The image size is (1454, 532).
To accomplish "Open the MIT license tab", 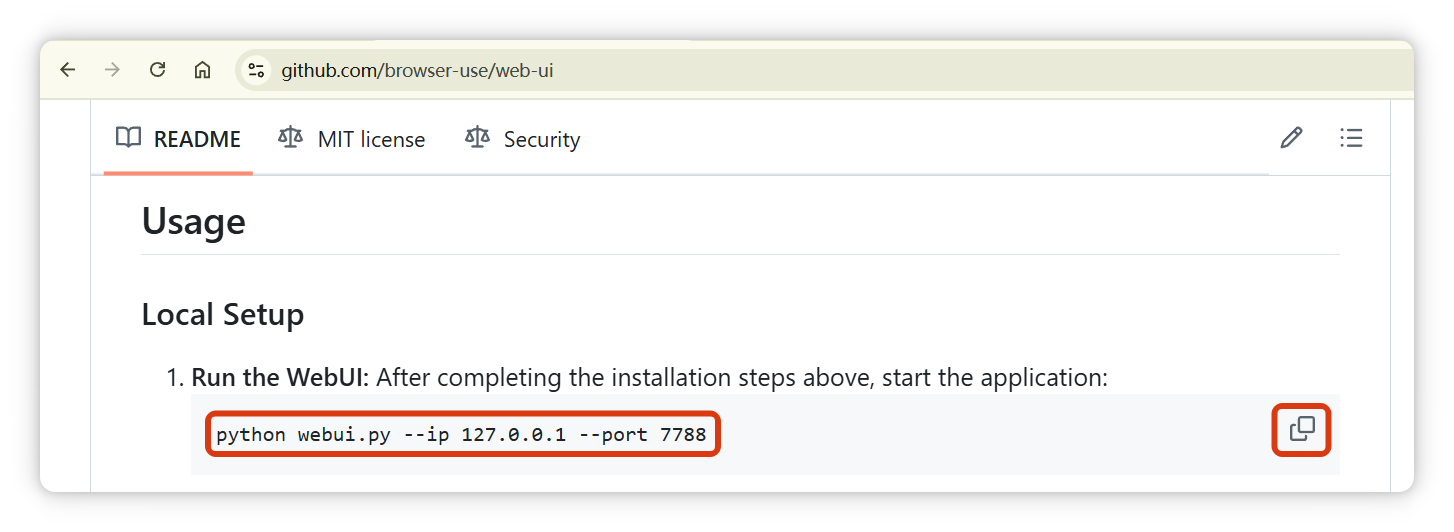I will pyautogui.click(x=352, y=139).
